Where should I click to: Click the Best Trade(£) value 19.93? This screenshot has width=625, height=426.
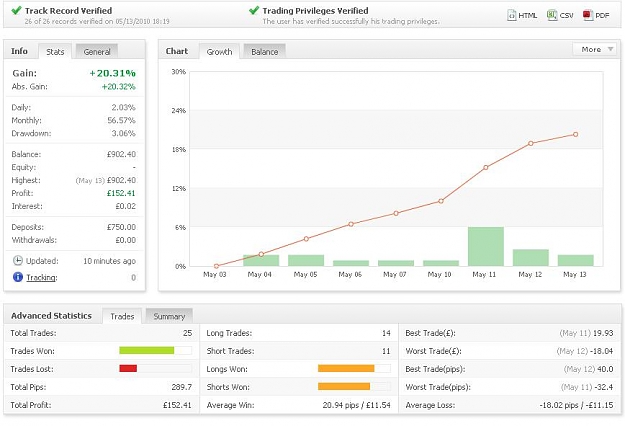click(x=603, y=333)
